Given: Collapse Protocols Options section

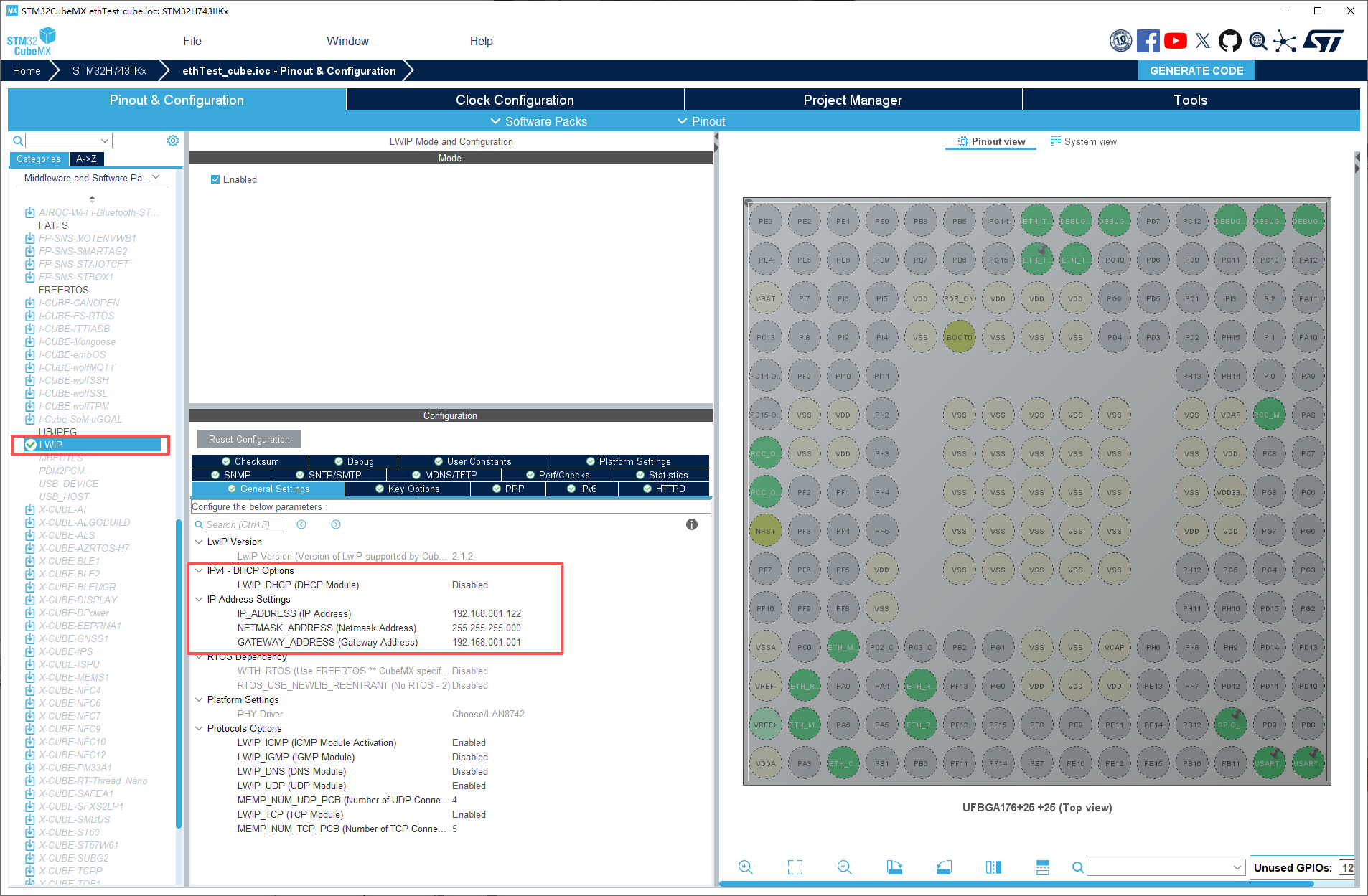Looking at the screenshot, I should coord(199,728).
